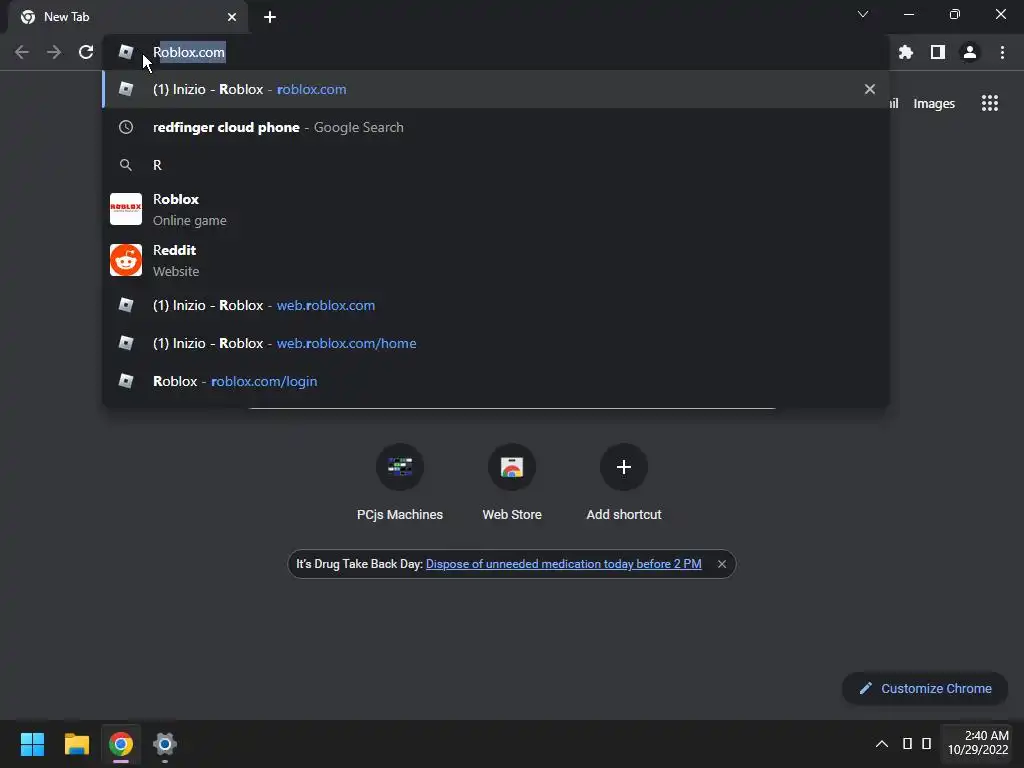
Task: Click the address bar text Roblox.com
Action: [189, 52]
